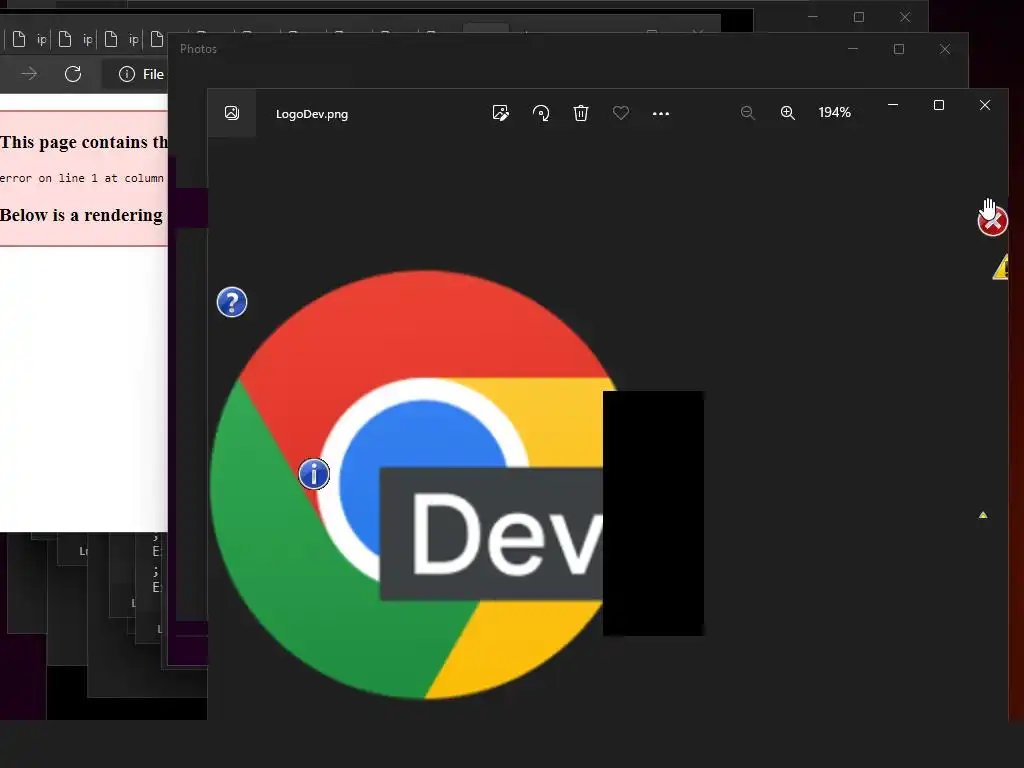Minimize the front LogoDev.png Photos window
Screen dimensions: 1024x768
point(893,105)
